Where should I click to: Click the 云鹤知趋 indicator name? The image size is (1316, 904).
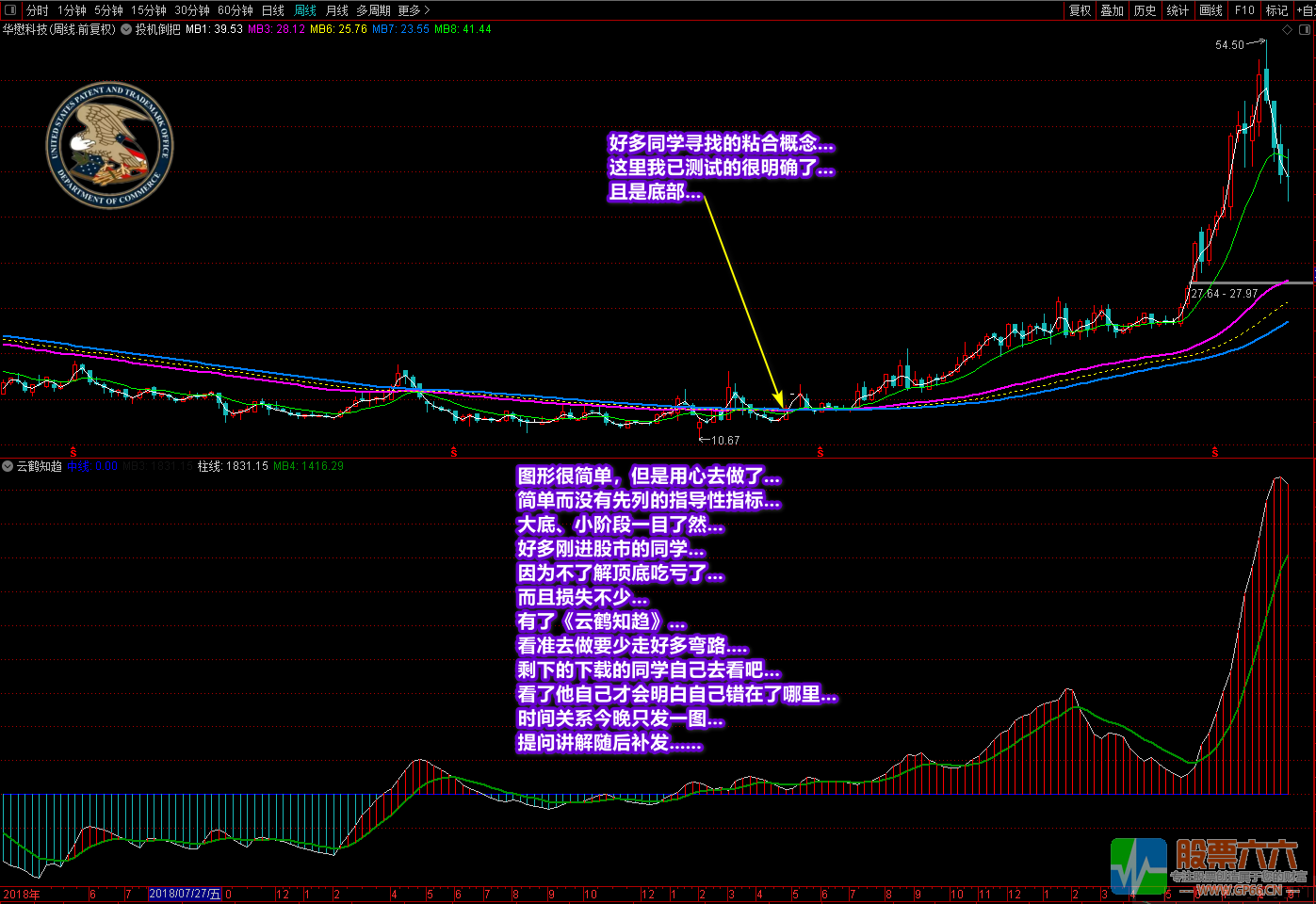[40, 466]
